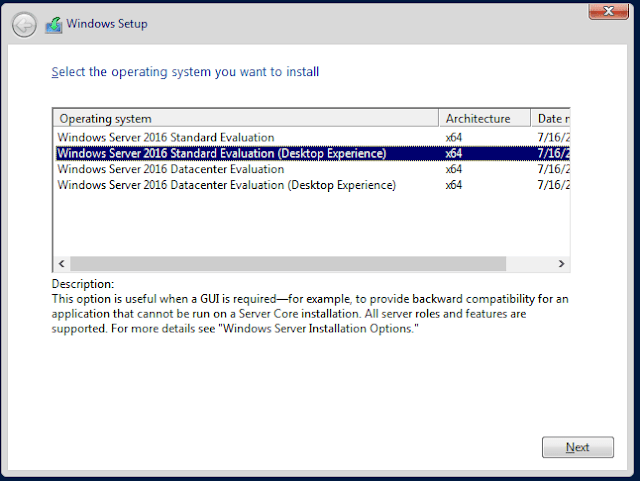Click the back arrow in Windows Setup
The image size is (640, 481).
25,24
